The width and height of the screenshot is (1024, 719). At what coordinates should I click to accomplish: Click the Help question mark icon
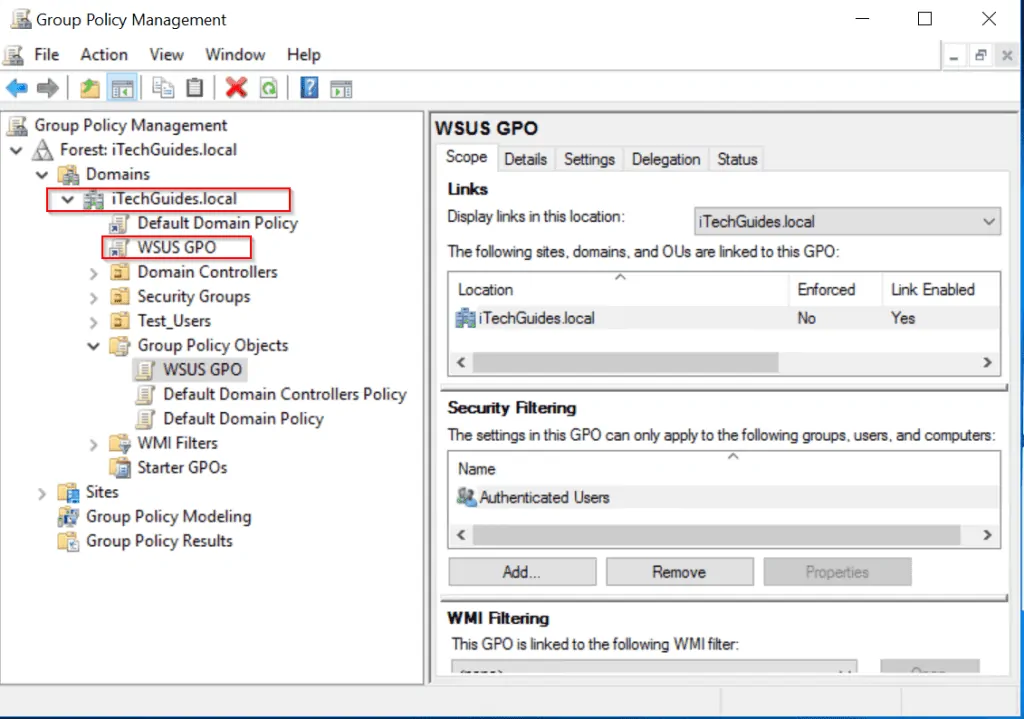coord(307,88)
